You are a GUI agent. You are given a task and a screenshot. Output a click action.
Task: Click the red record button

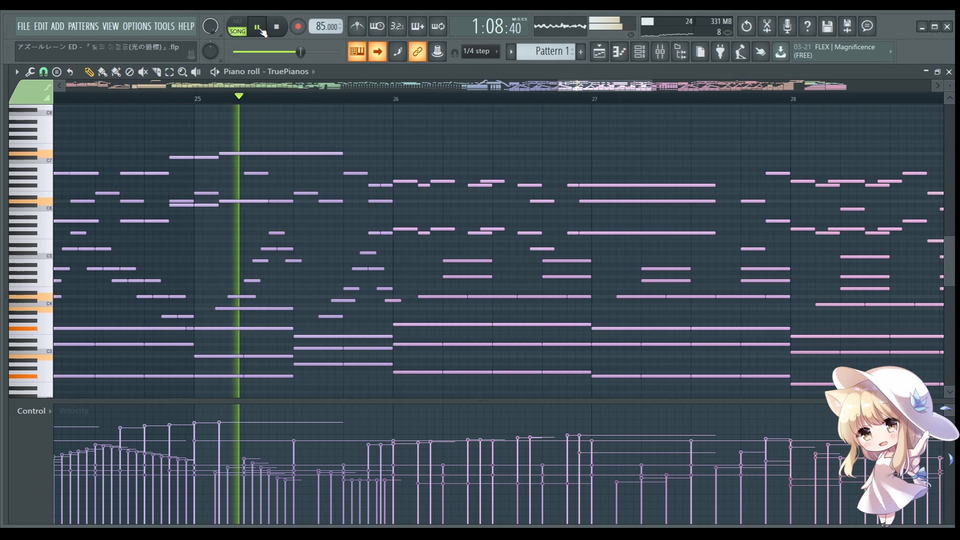click(x=298, y=26)
